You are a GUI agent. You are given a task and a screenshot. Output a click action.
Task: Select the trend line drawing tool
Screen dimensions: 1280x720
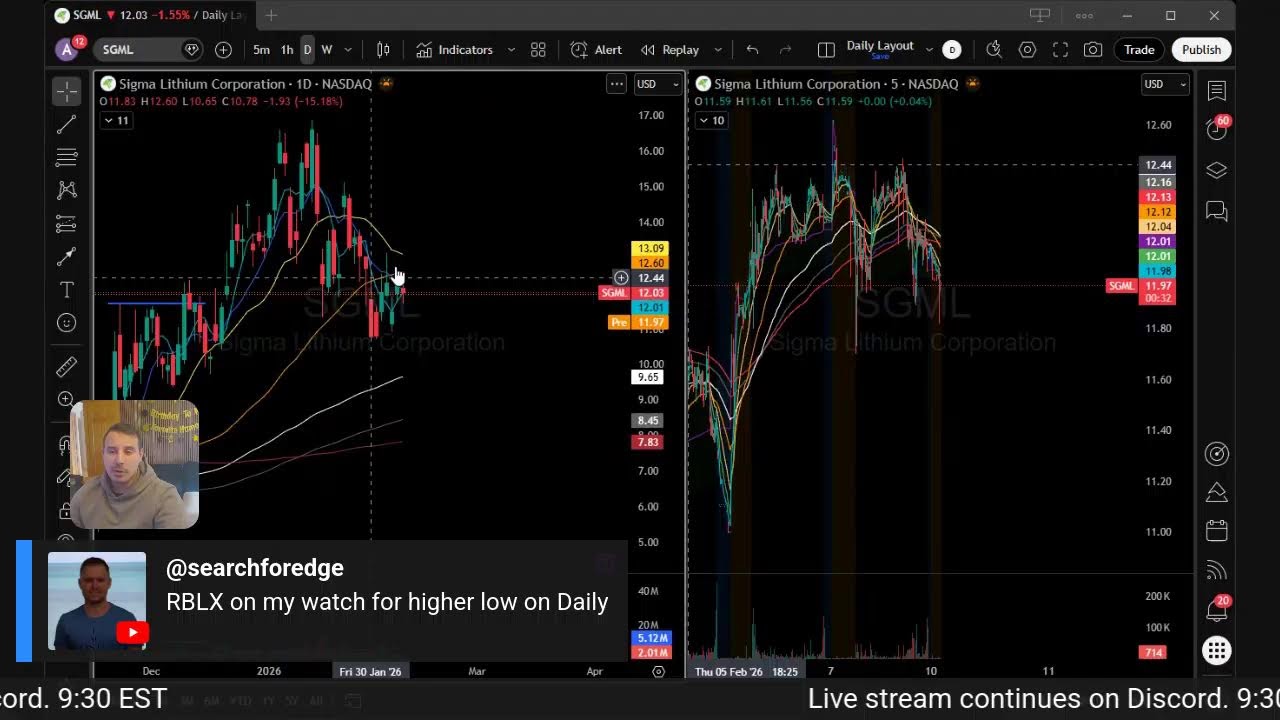[x=67, y=125]
